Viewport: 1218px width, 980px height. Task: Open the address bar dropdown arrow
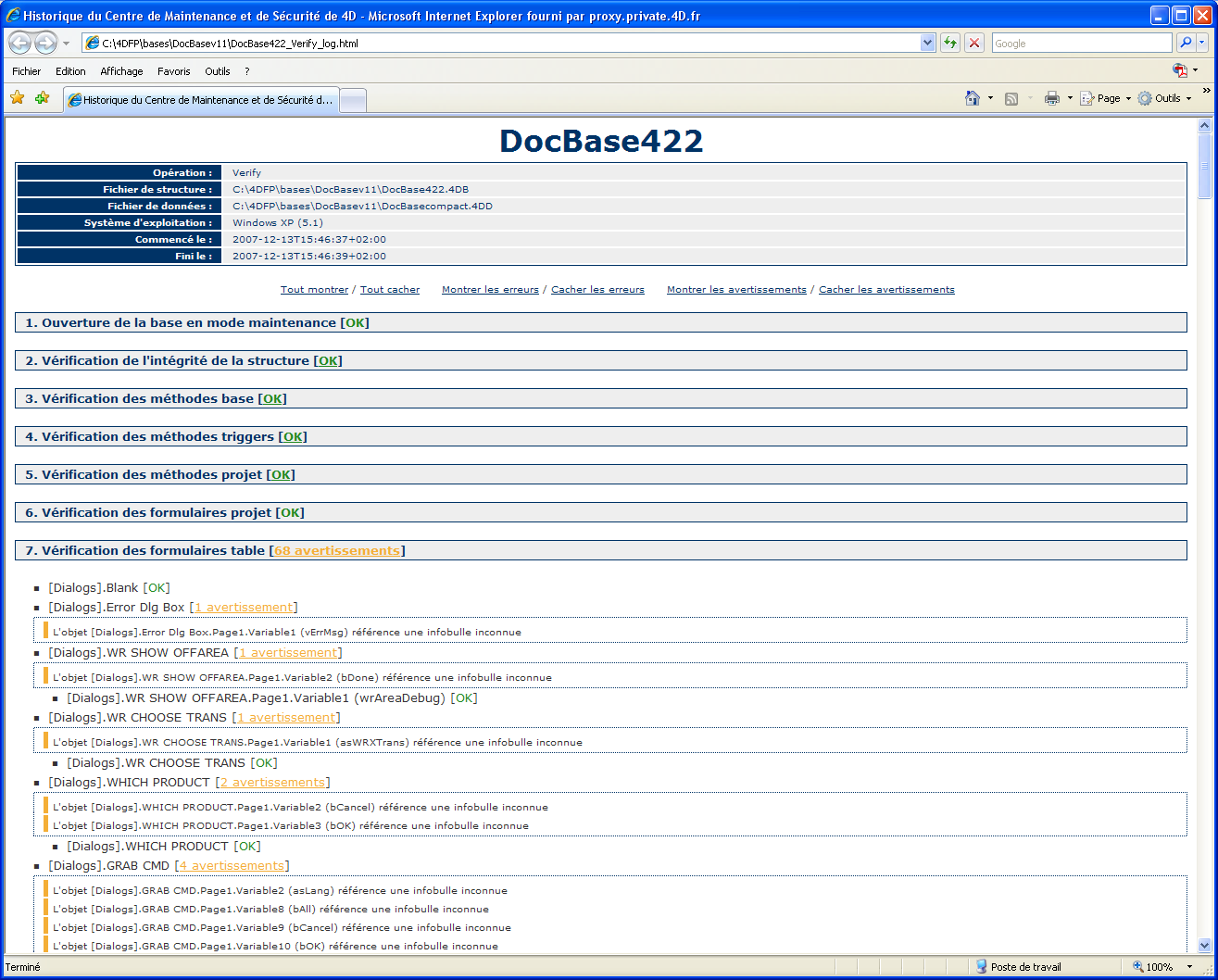[x=927, y=43]
